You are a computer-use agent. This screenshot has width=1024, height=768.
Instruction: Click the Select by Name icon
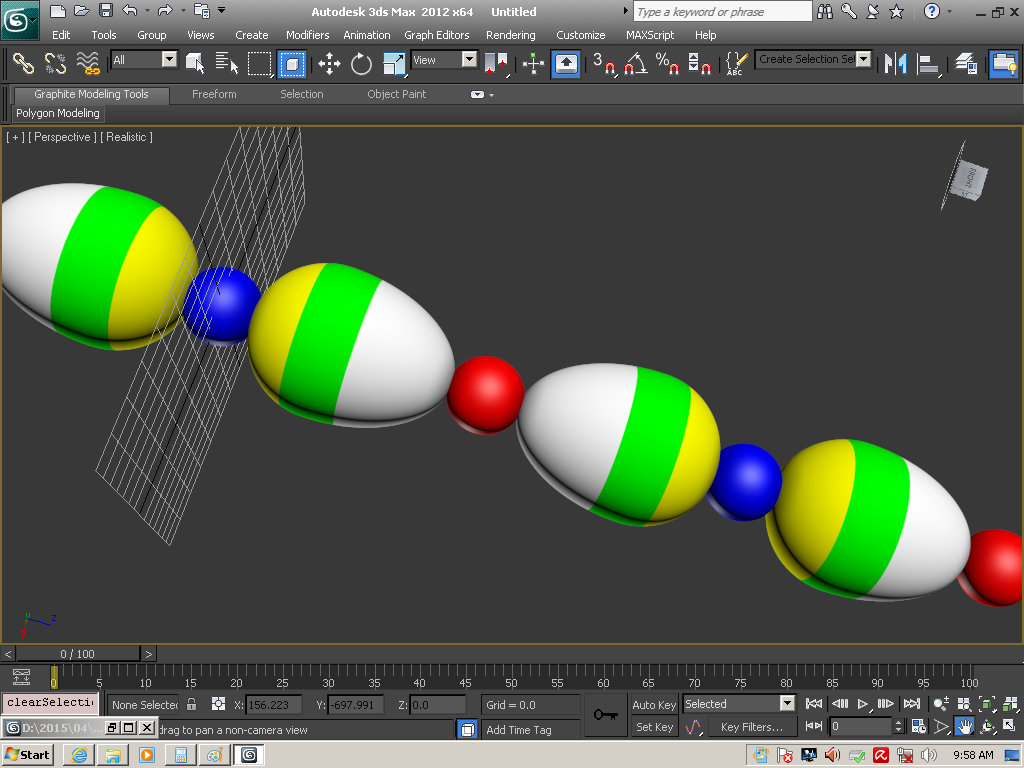point(227,64)
